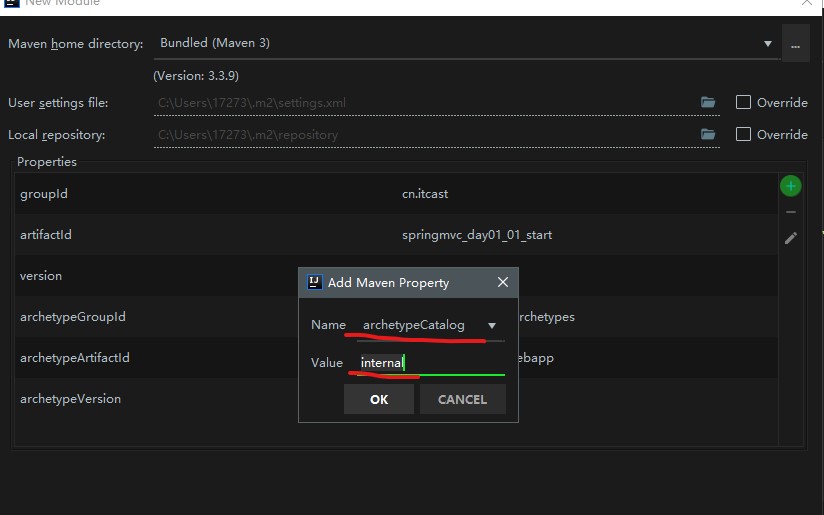This screenshot has width=824, height=515.
Task: Open the property Name dropdown arrow
Action: click(x=492, y=326)
